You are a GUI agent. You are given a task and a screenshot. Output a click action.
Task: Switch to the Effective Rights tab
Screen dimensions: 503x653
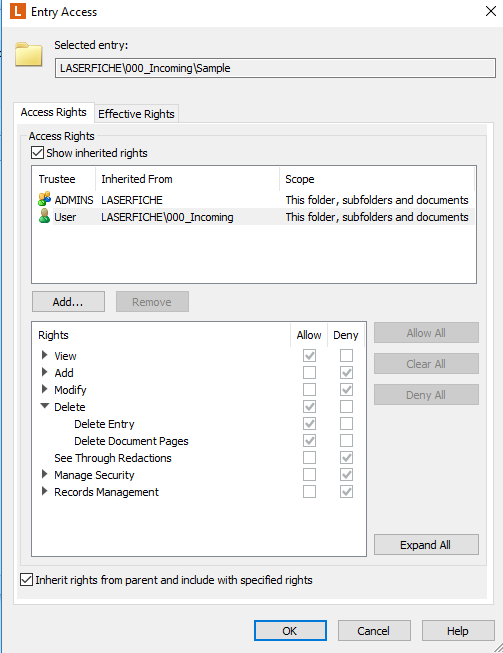pyautogui.click(x=136, y=114)
